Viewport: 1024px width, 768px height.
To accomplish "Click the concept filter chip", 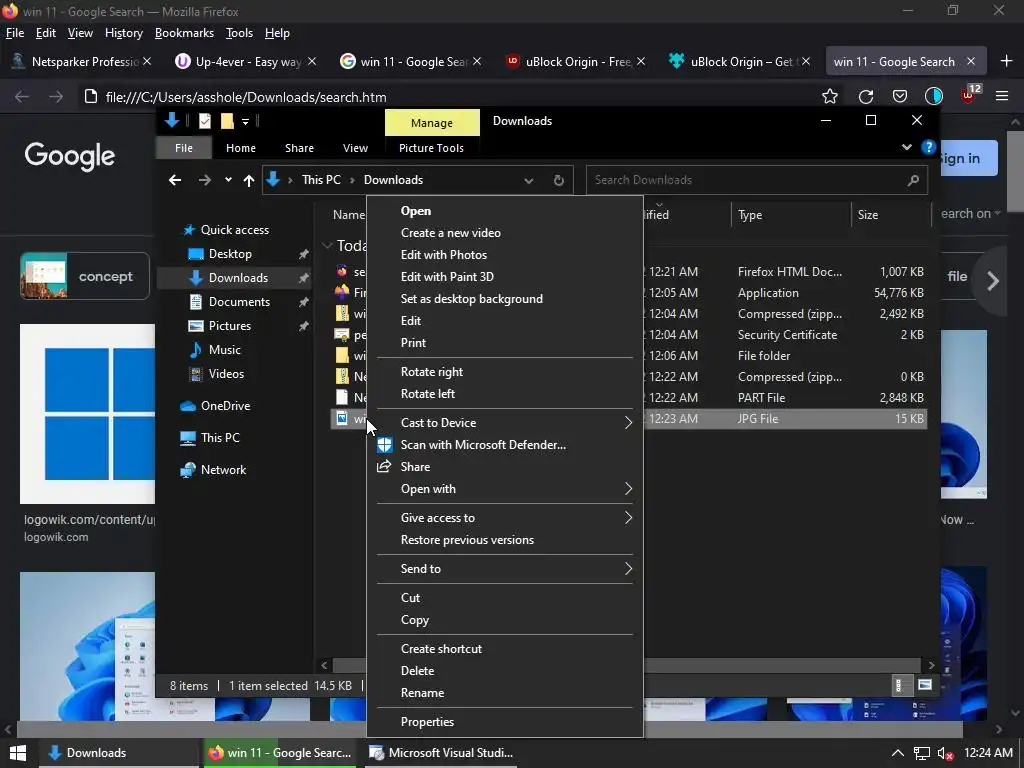I will [x=85, y=276].
